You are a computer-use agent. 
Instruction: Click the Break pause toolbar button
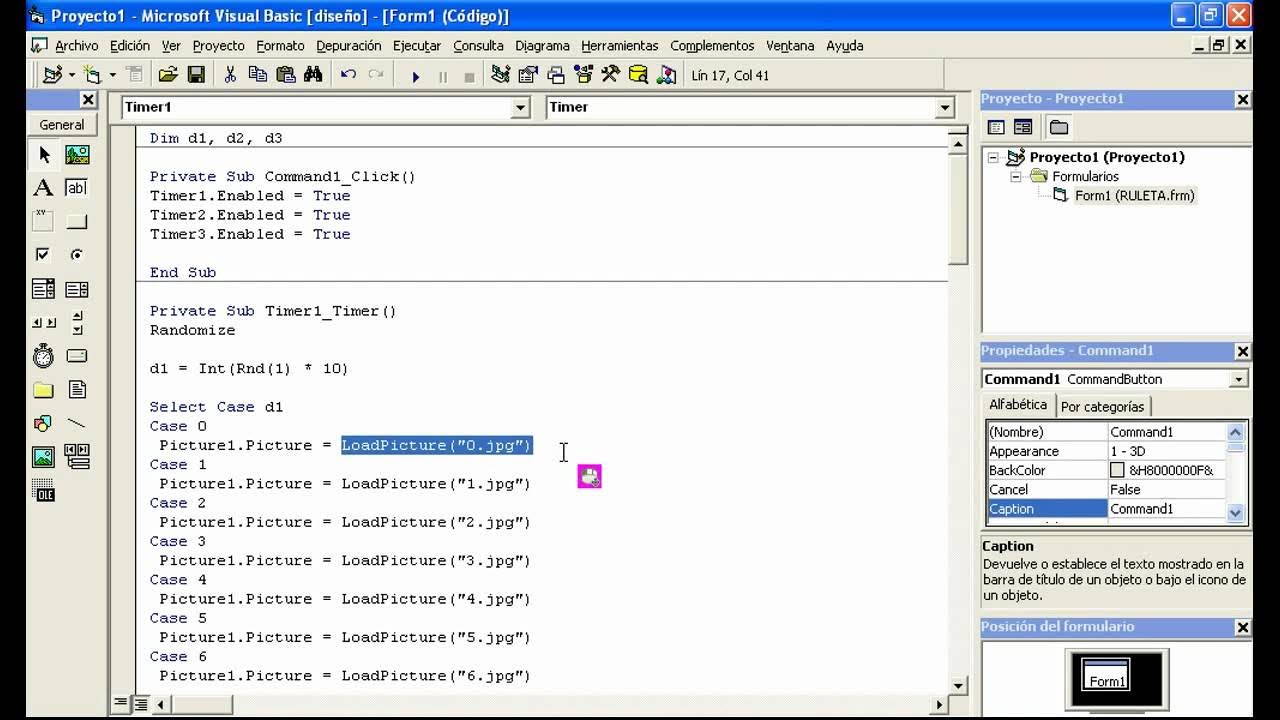pos(442,76)
